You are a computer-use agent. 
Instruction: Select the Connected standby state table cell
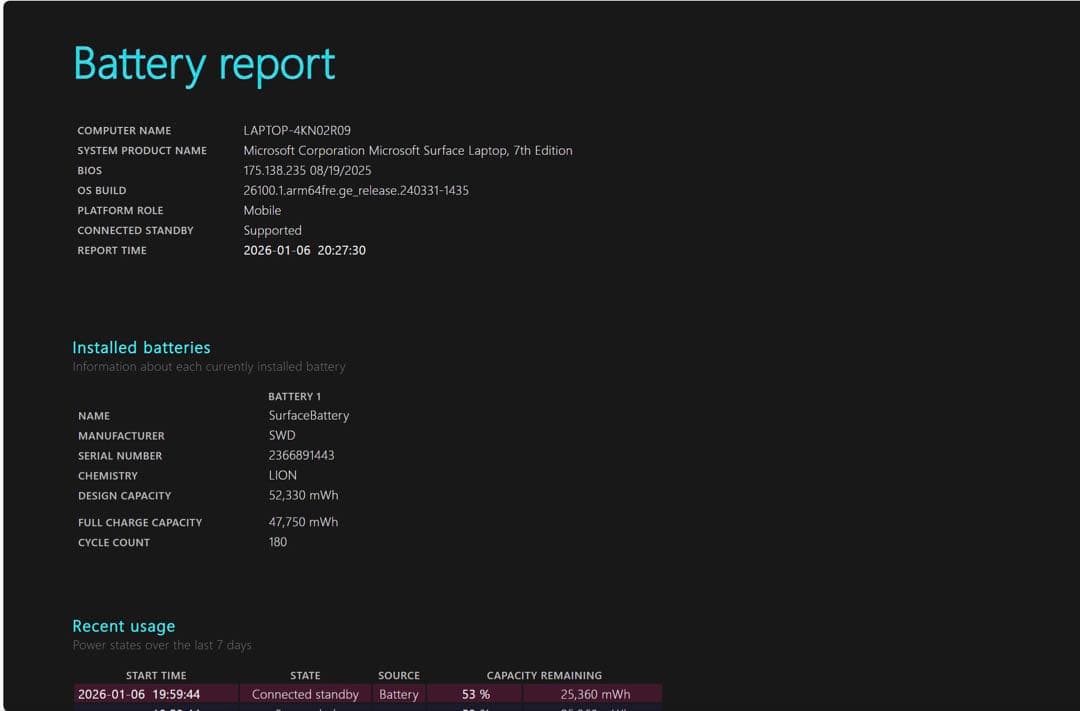305,693
